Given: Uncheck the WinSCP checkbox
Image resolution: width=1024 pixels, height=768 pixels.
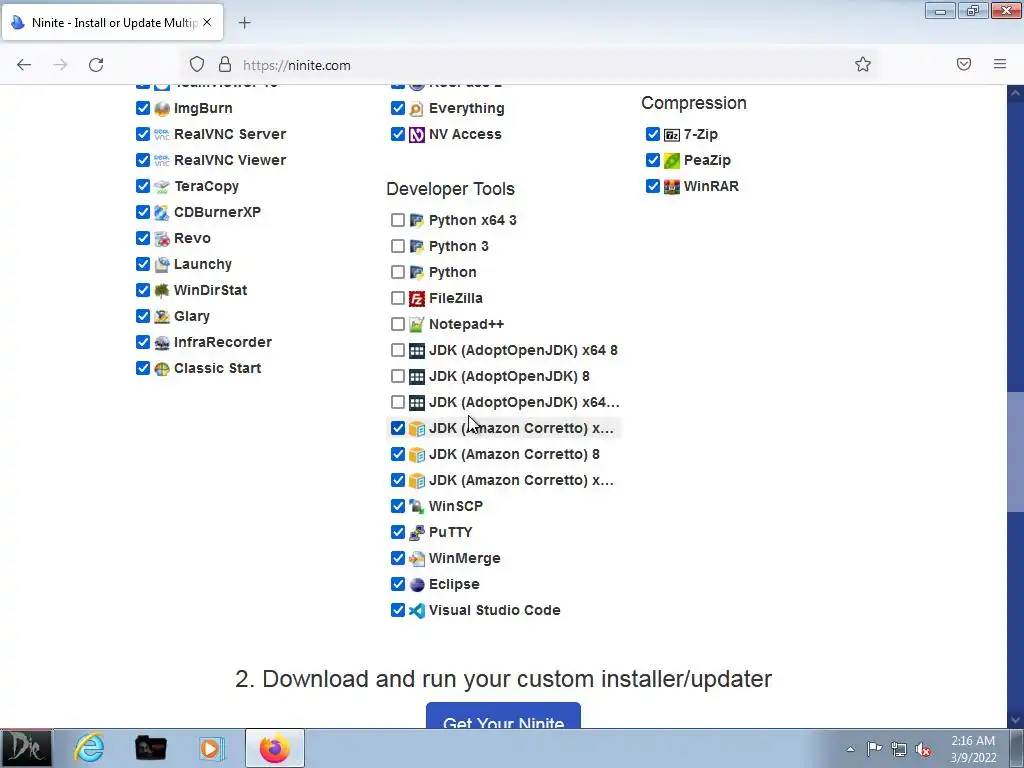Looking at the screenshot, I should [398, 506].
